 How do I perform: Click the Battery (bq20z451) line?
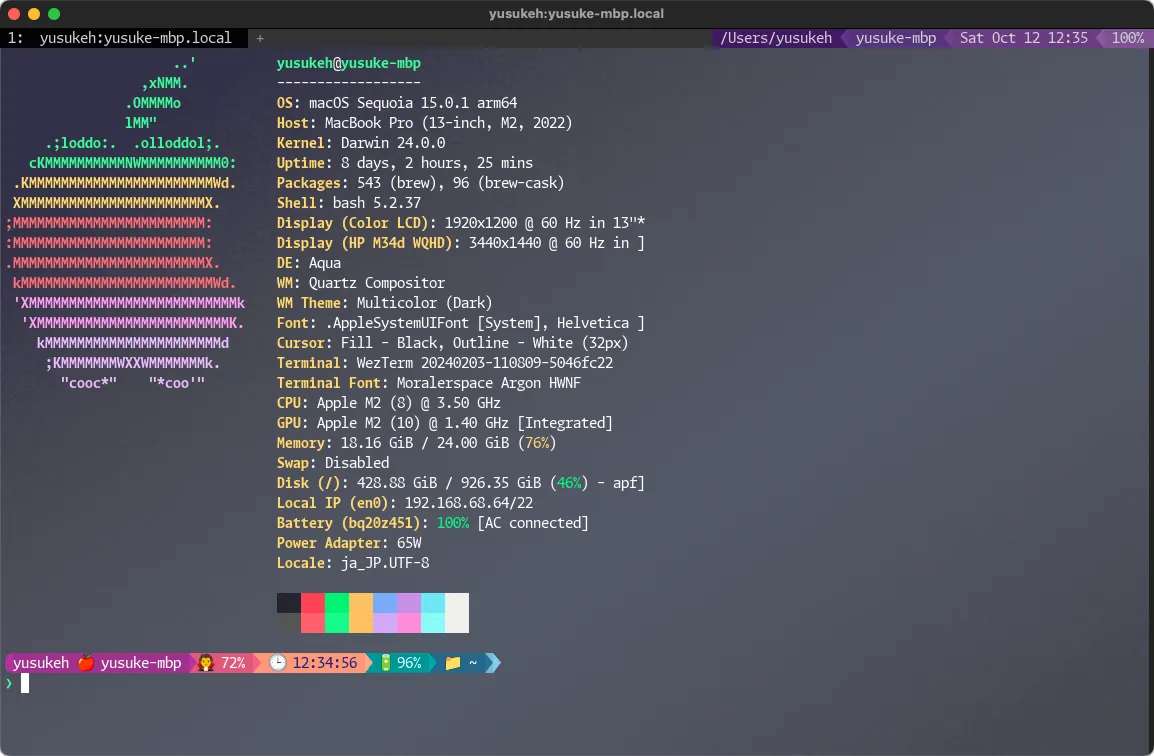pos(433,523)
